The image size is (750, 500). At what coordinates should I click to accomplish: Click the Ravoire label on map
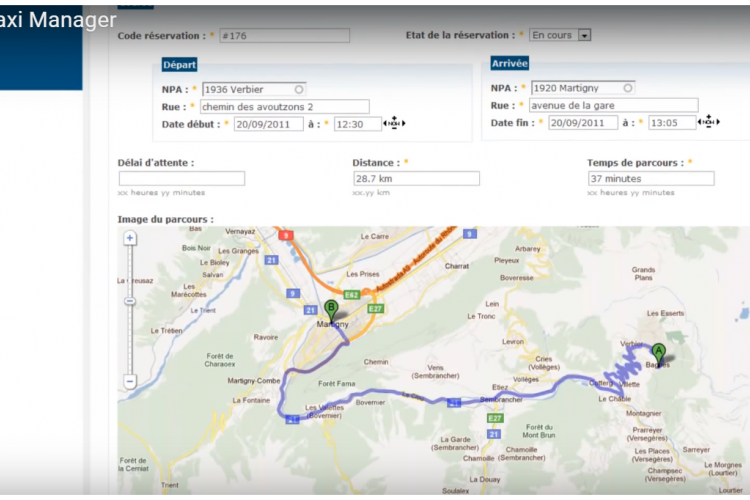point(266,337)
